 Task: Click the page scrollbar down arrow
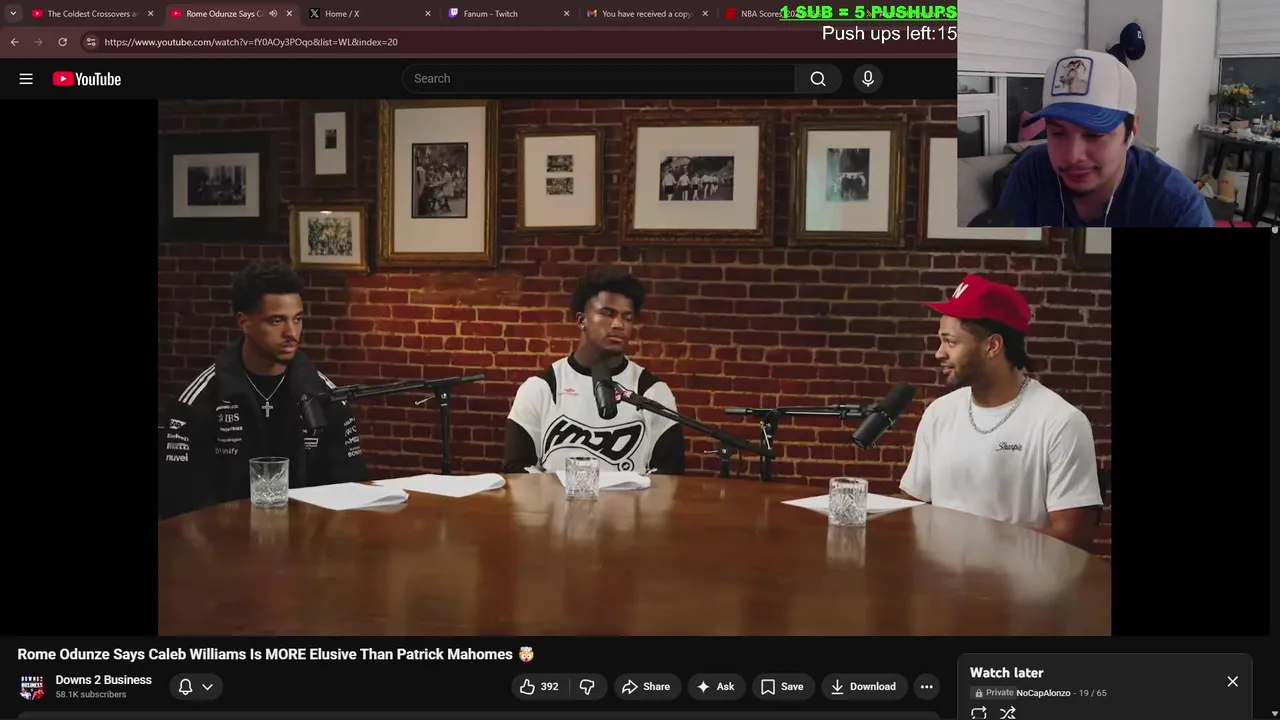(1274, 714)
